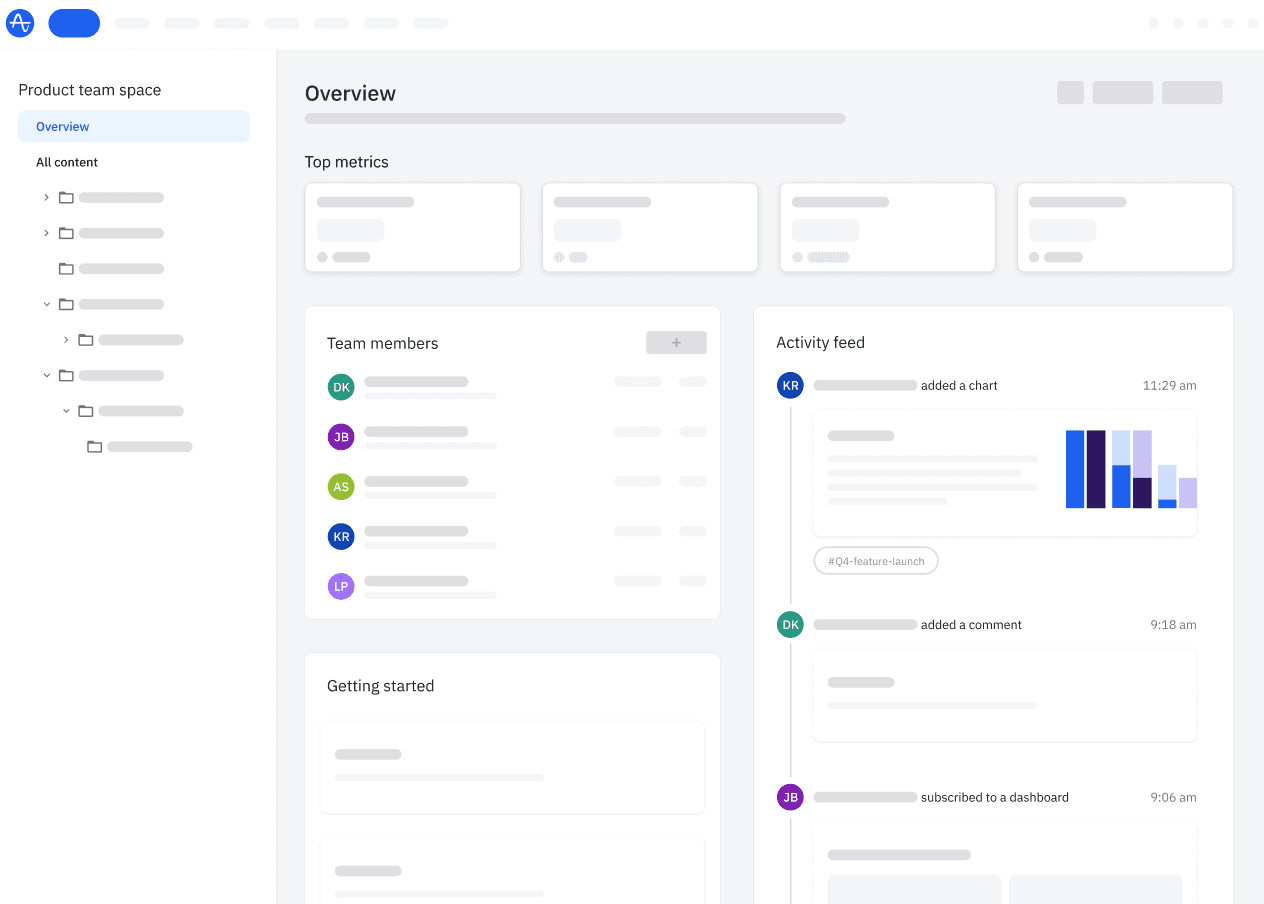The image size is (1264, 904).
Task: Click LP avatar in Team members
Action: tap(341, 587)
